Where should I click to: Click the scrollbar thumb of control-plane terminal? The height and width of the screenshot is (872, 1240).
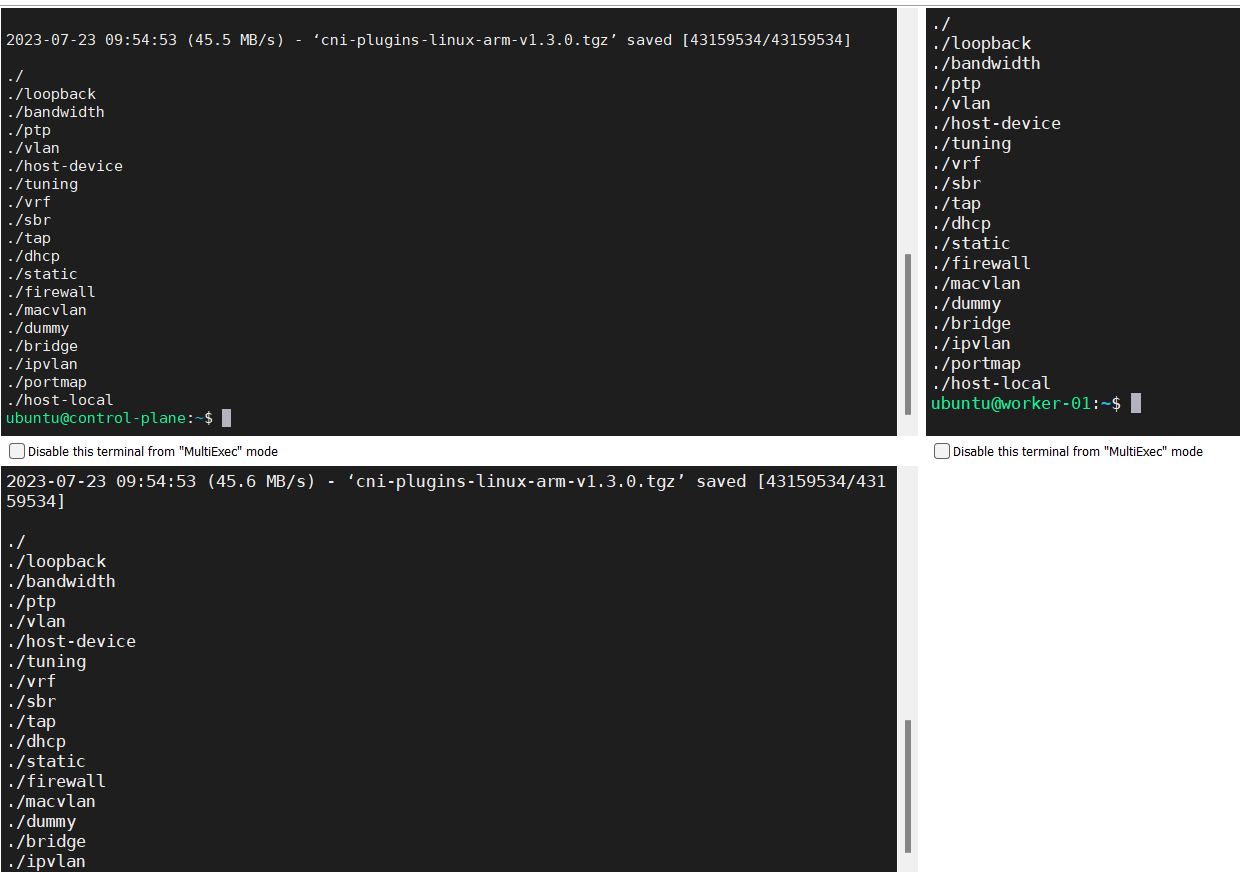908,333
